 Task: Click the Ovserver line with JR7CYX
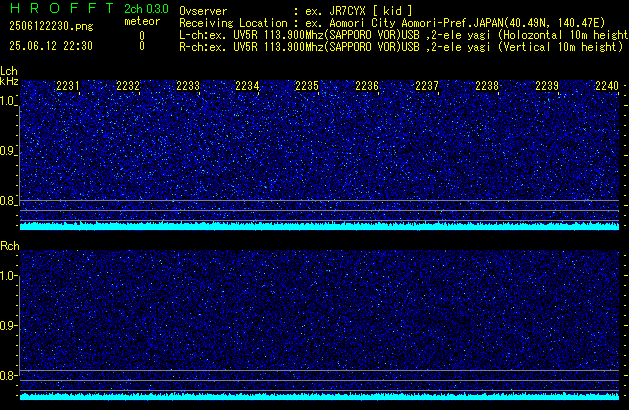[296, 11]
